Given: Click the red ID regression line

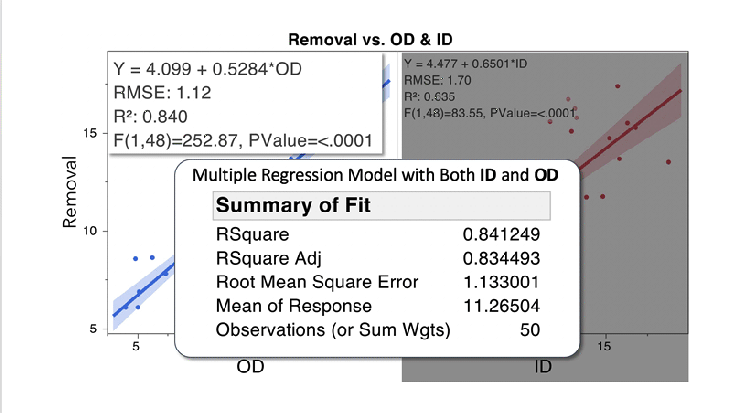Looking at the screenshot, I should (640, 115).
